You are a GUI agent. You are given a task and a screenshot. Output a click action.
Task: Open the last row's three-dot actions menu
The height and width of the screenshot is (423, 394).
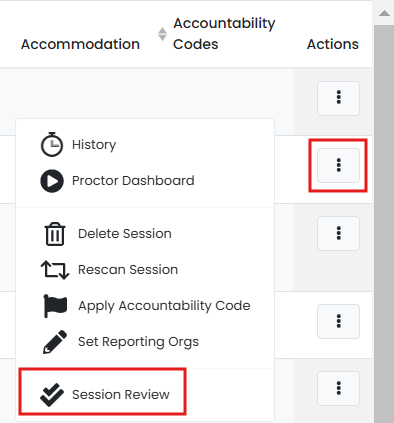coord(338,388)
